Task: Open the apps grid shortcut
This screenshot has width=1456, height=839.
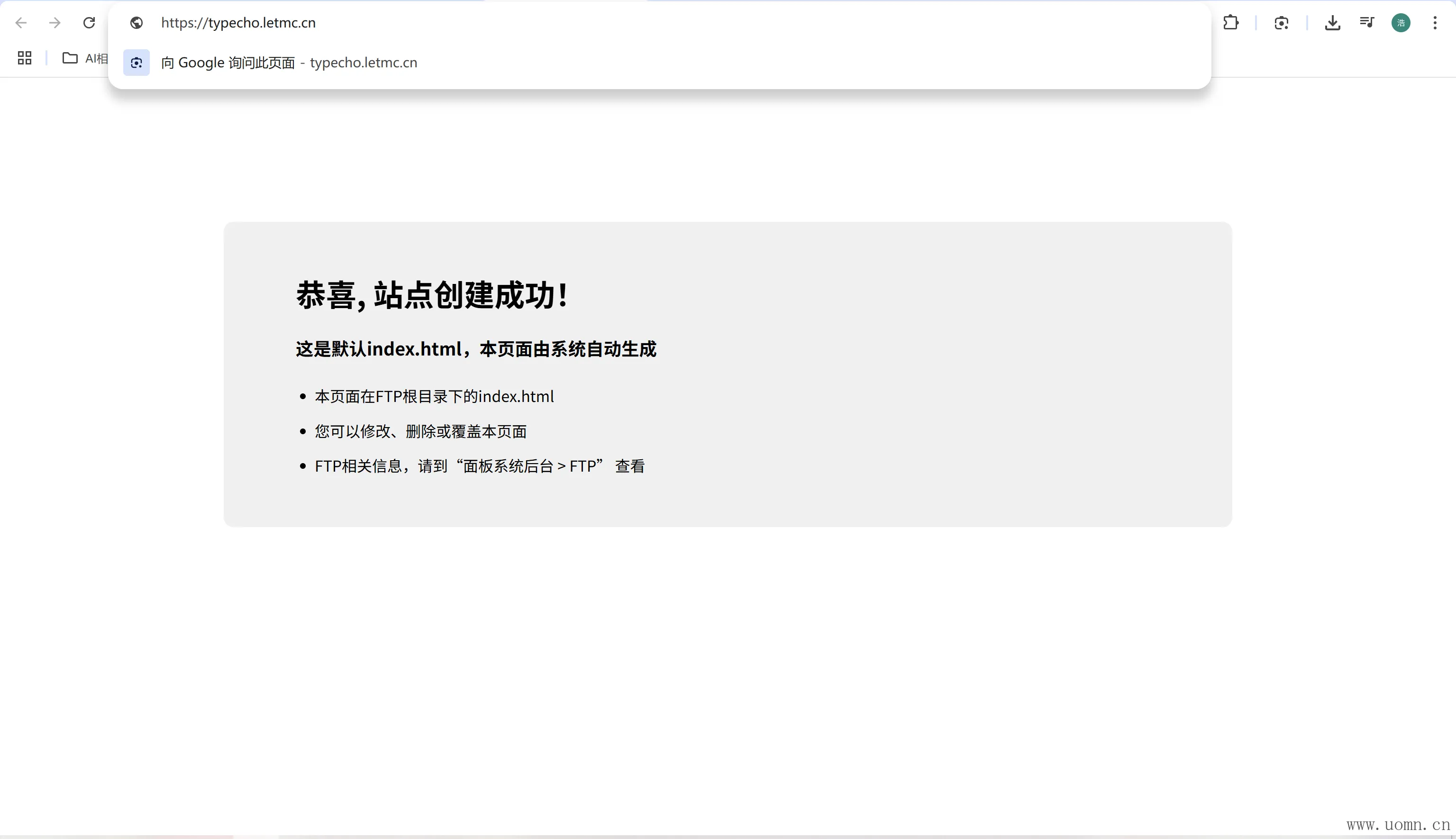Action: (x=24, y=58)
